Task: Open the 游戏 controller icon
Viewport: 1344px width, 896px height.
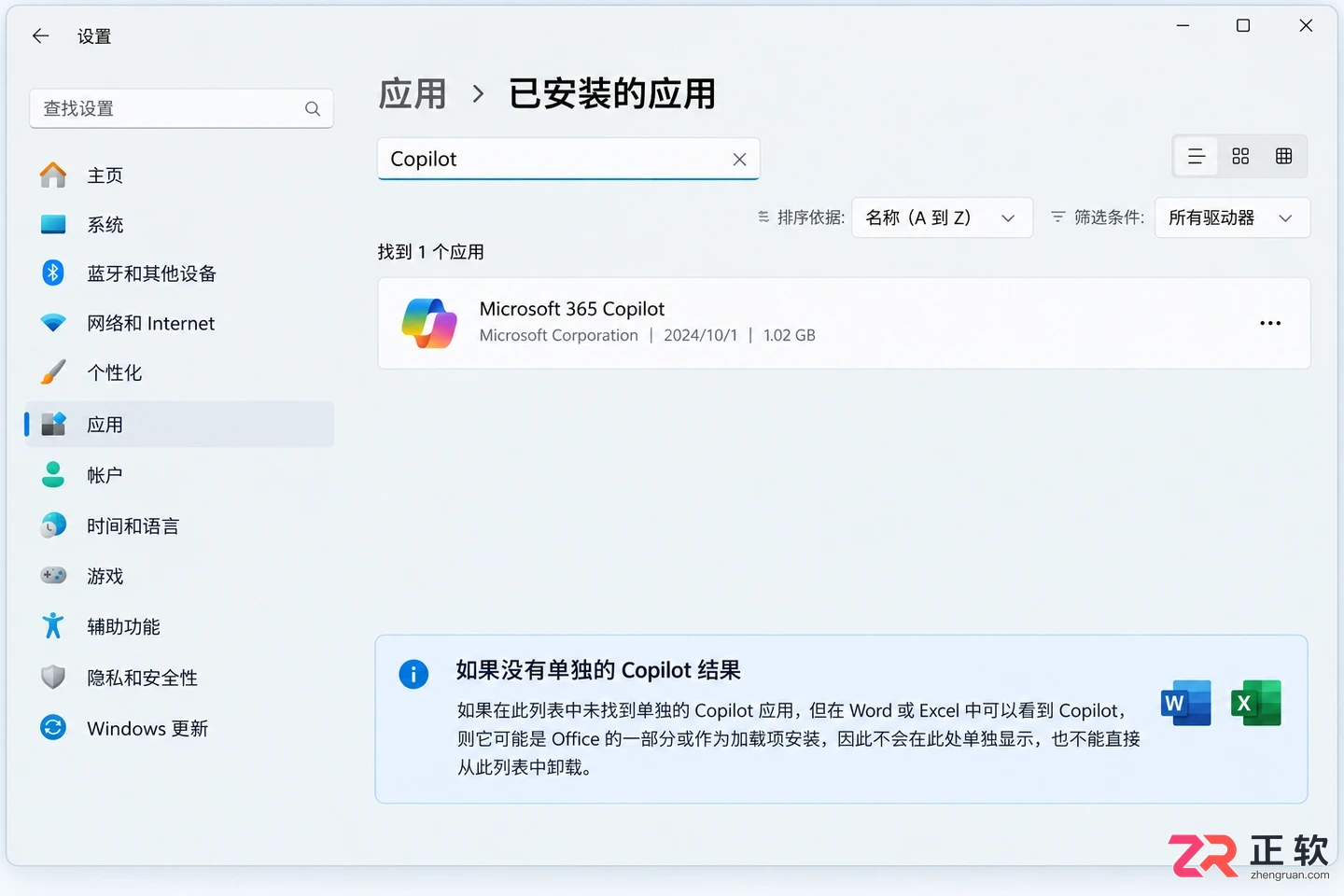Action: point(53,576)
